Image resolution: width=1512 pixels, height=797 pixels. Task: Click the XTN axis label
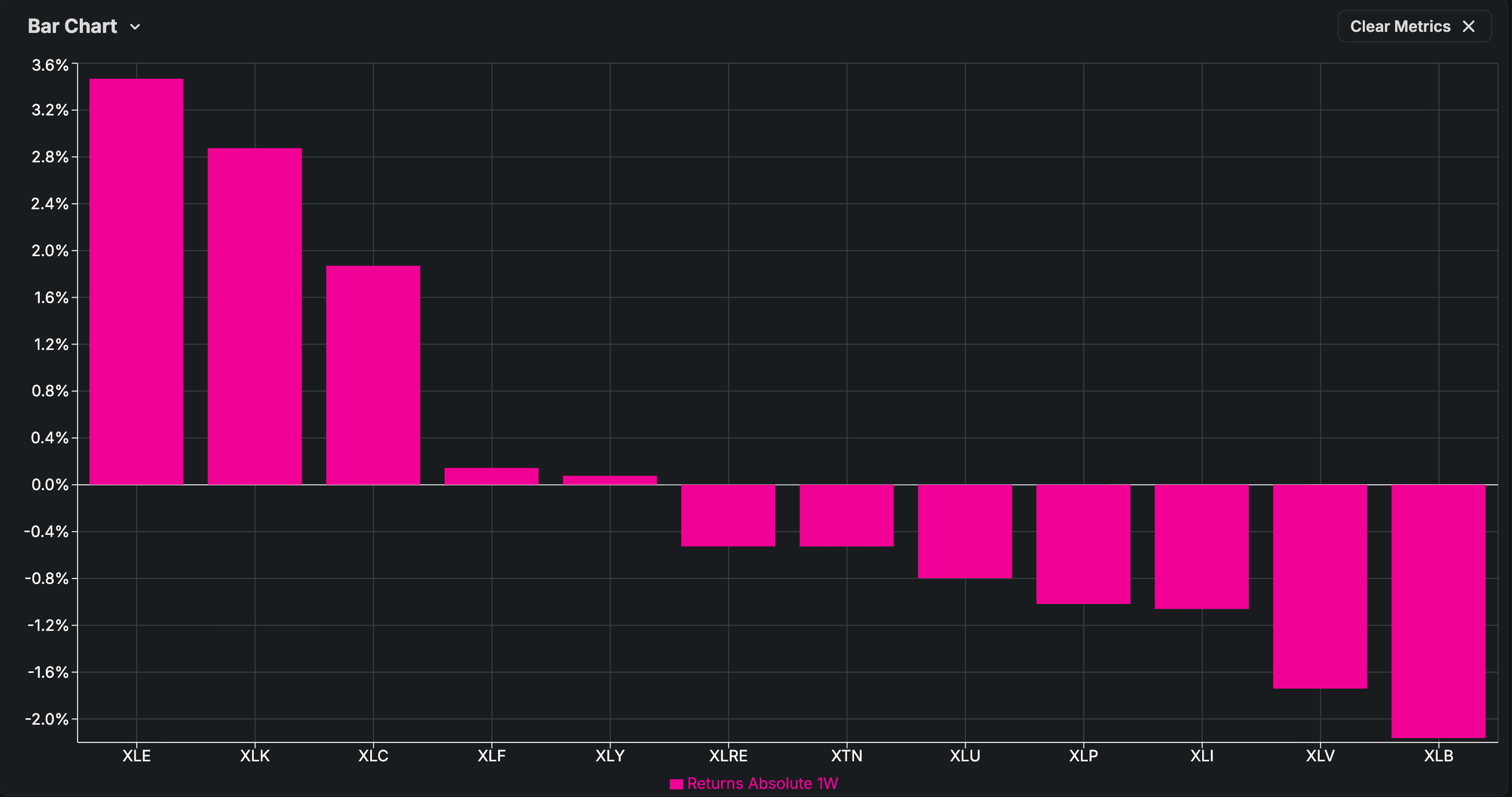(847, 756)
